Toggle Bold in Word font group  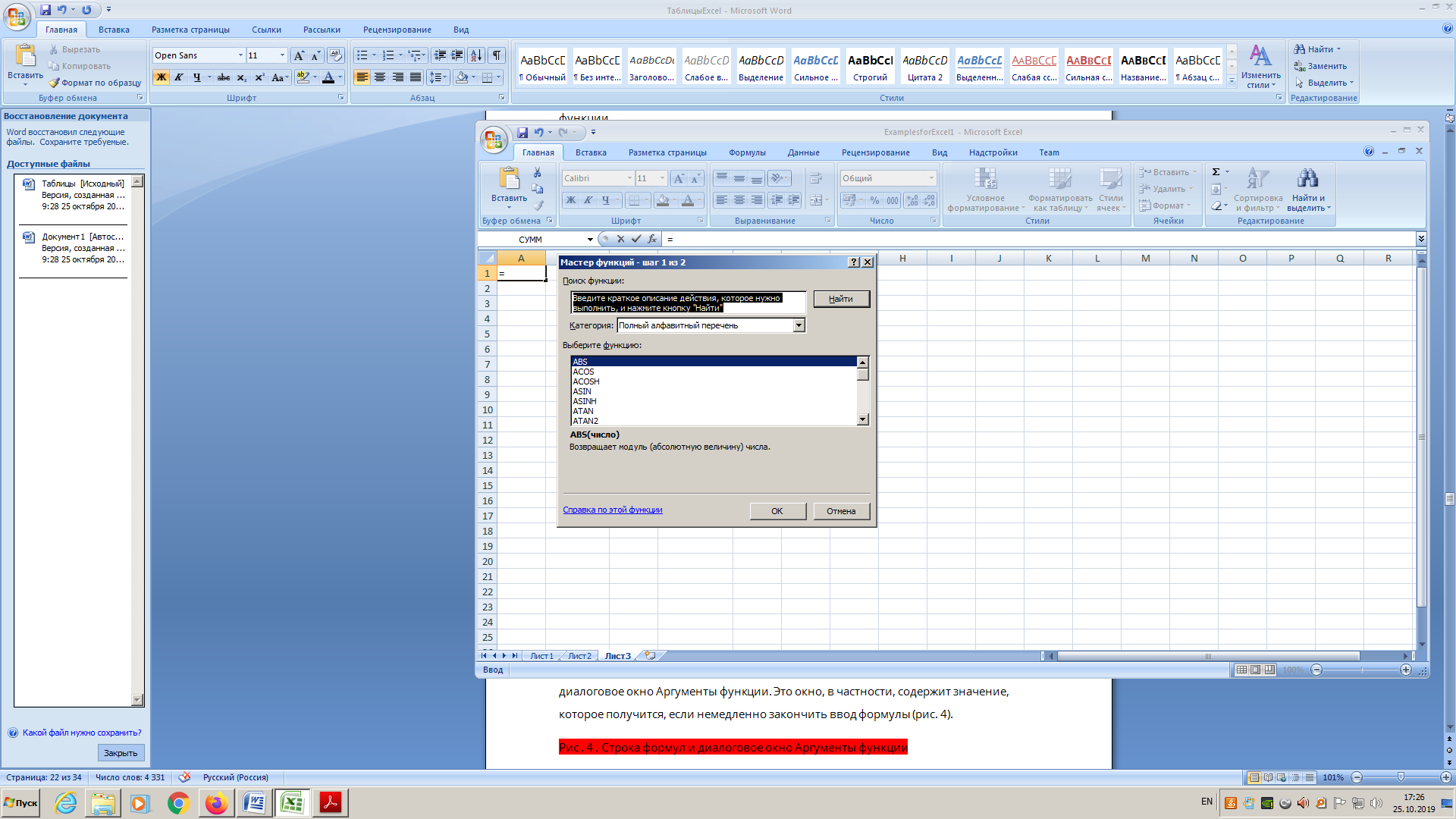click(x=162, y=77)
